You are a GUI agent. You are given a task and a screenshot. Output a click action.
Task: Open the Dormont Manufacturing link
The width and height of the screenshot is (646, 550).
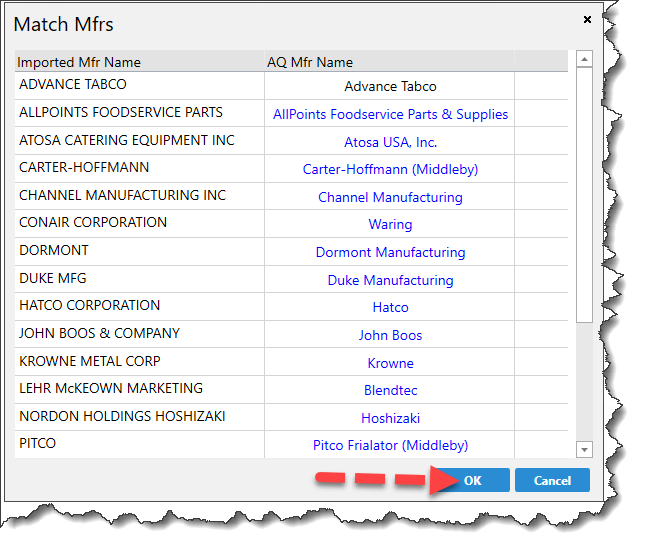[390, 252]
